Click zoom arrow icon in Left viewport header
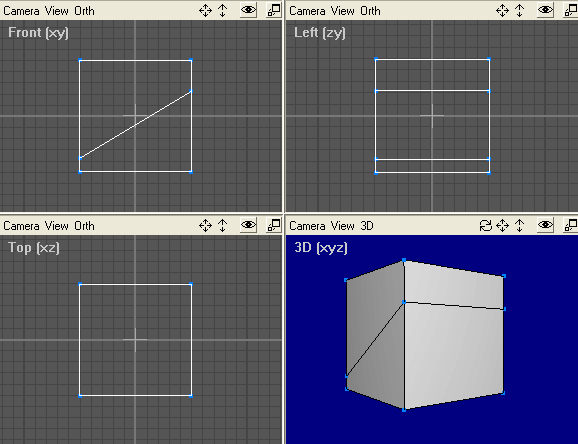This screenshot has height=444, width=578. coord(519,11)
